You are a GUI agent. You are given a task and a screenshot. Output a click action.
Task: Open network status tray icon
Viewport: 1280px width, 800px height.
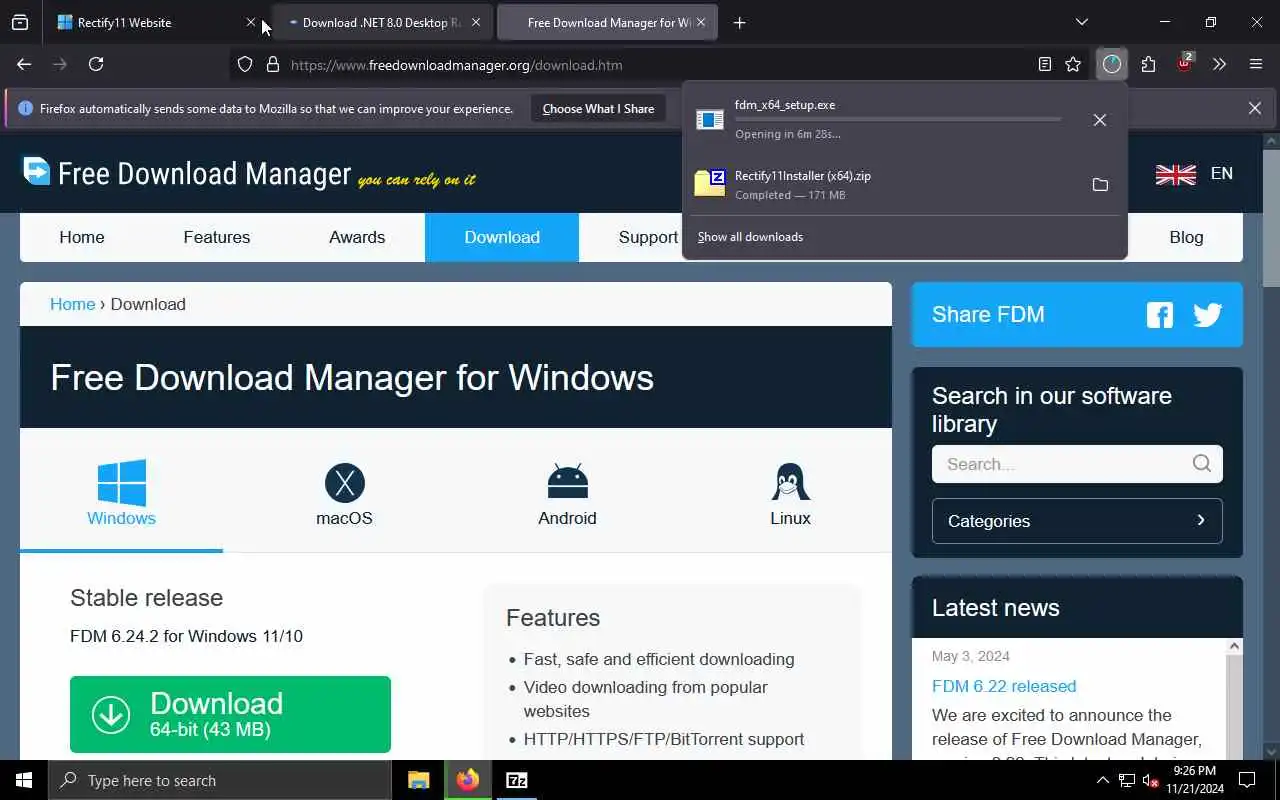pos(1126,780)
